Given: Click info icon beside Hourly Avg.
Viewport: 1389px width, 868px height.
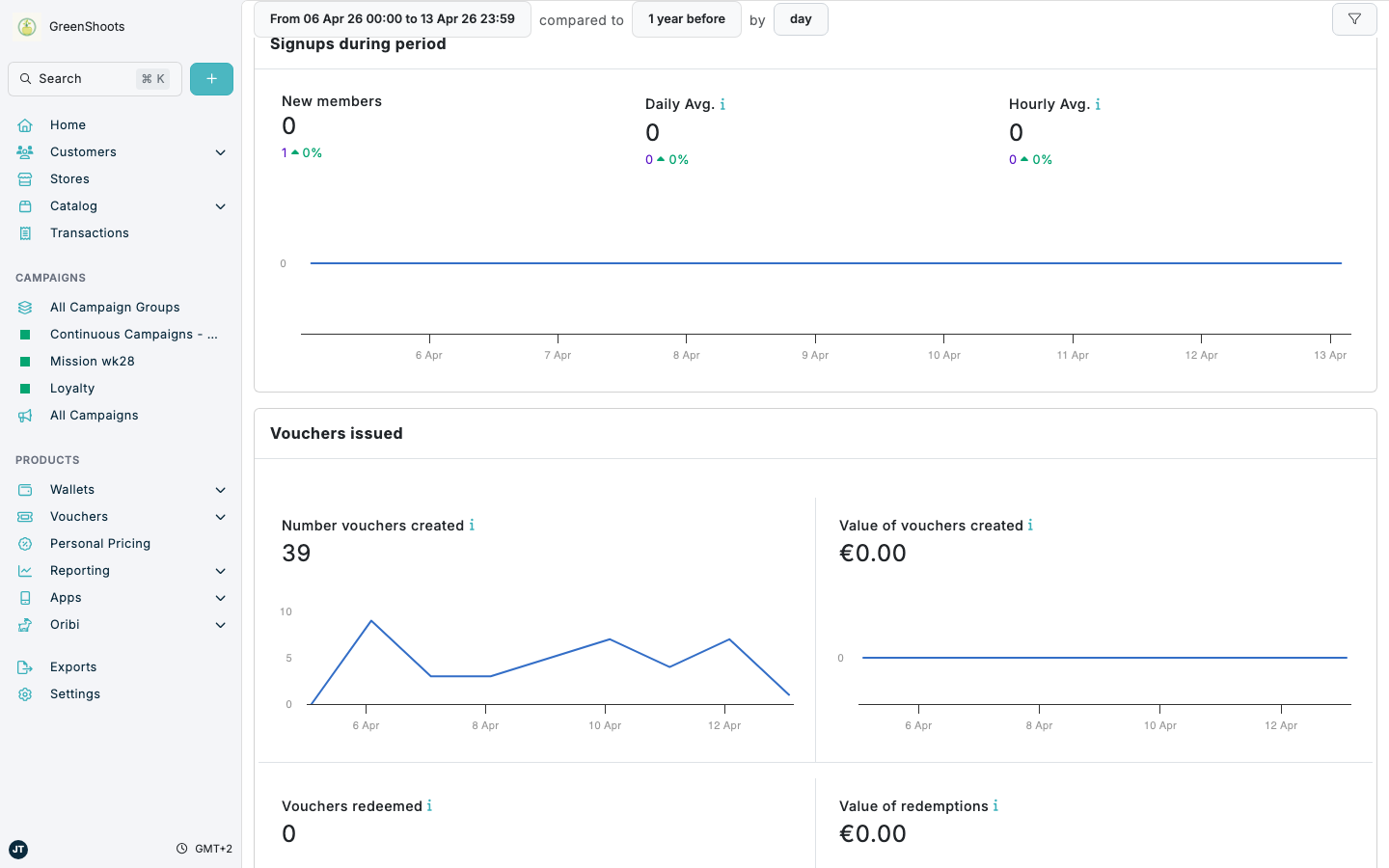Looking at the screenshot, I should (1098, 104).
